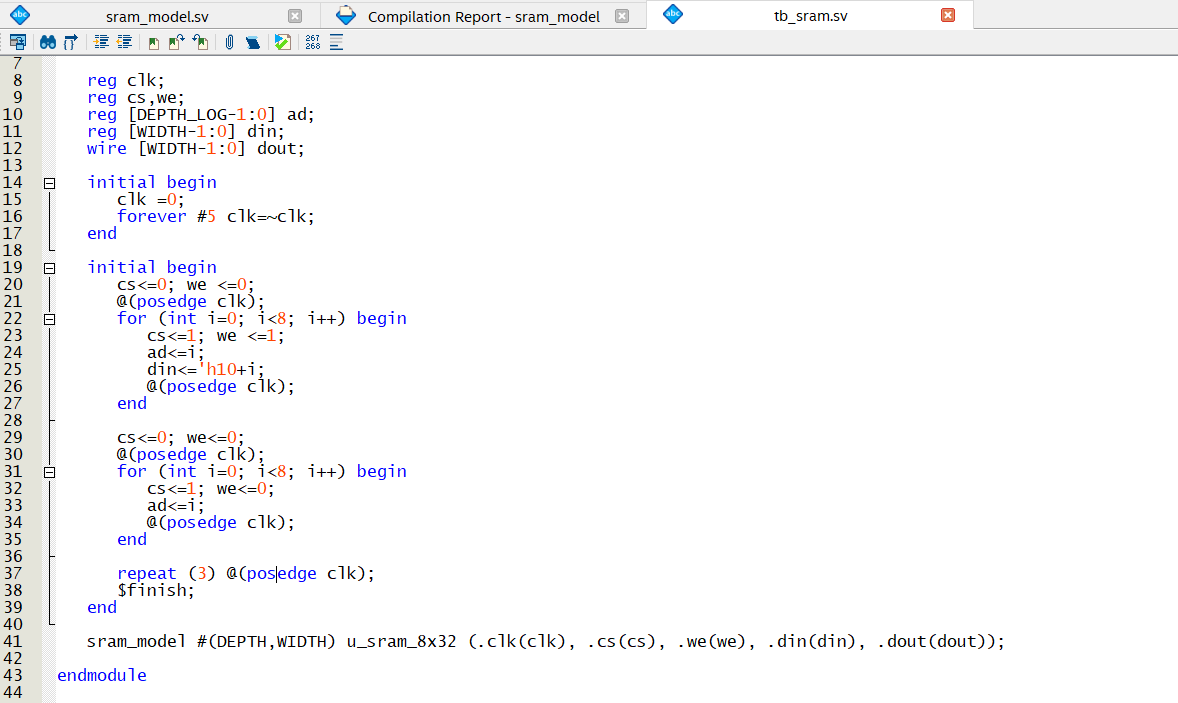
Task: Collapse the for loop at line 22
Action: click(x=50, y=319)
